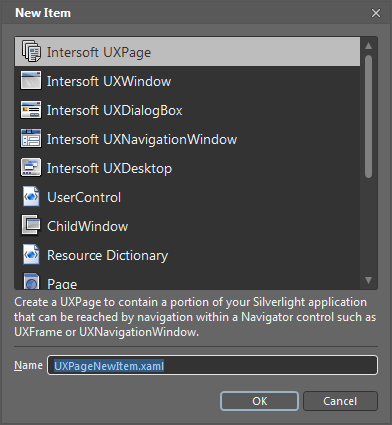The width and height of the screenshot is (392, 425).
Task: Click the Intersoft UXNavigationWindow template icon
Action: tap(31, 138)
